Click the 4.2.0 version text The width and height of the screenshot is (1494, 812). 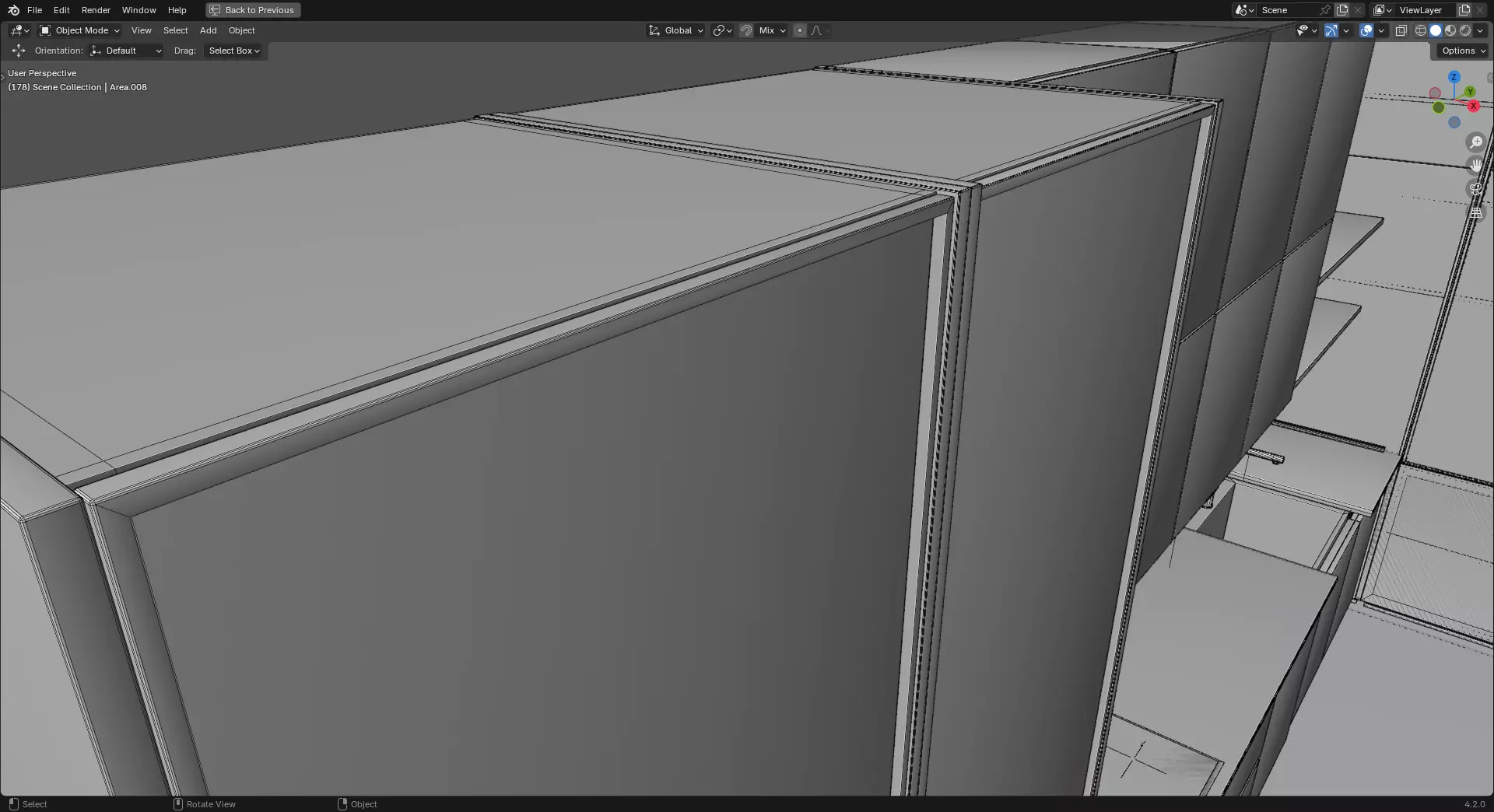pos(1475,804)
